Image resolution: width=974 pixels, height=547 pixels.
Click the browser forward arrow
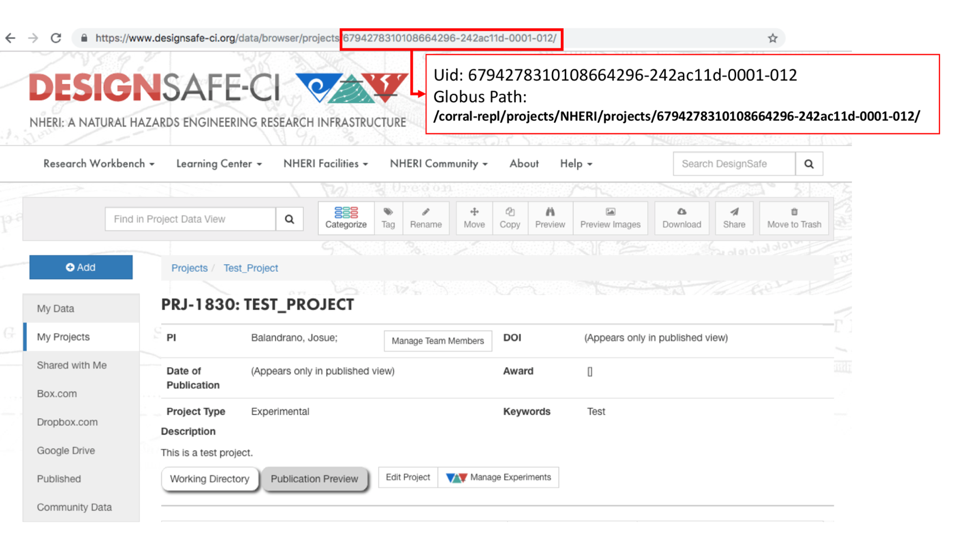33,38
